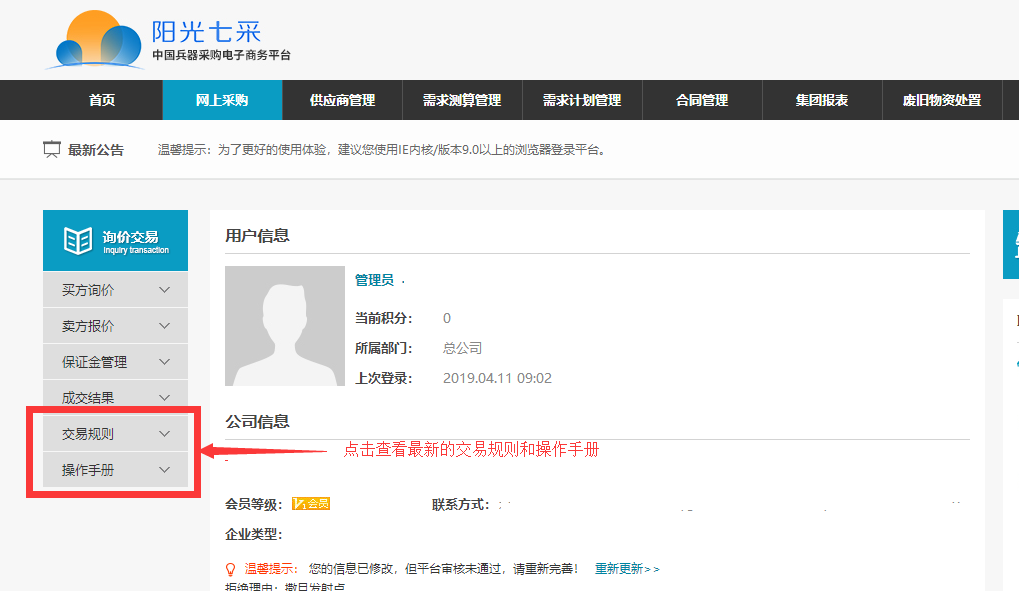Click the 最新公告 label
1019x591 pixels.
point(96,150)
